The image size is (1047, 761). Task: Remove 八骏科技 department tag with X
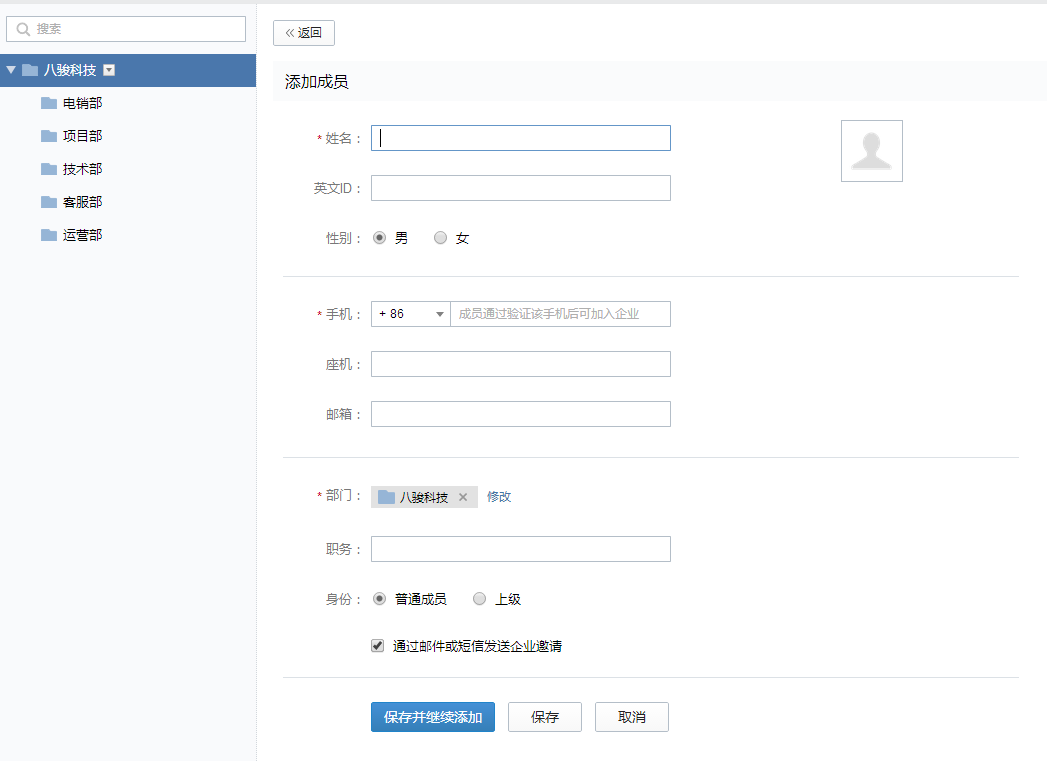tap(462, 497)
